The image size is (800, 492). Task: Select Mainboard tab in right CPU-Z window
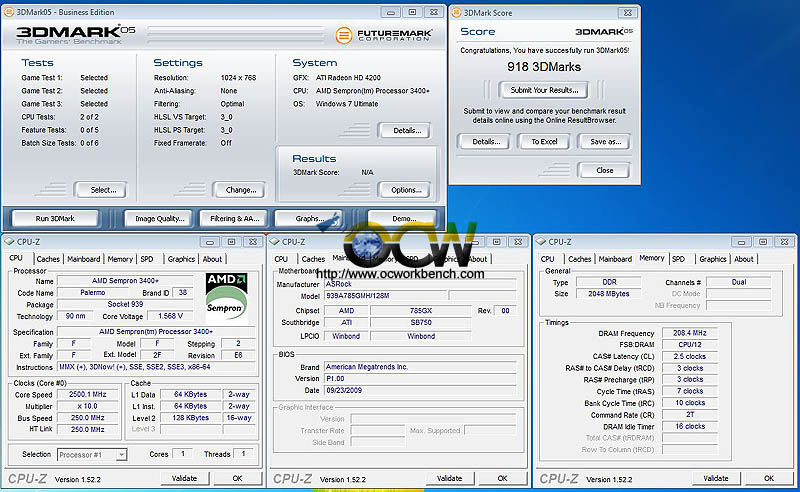(x=615, y=259)
